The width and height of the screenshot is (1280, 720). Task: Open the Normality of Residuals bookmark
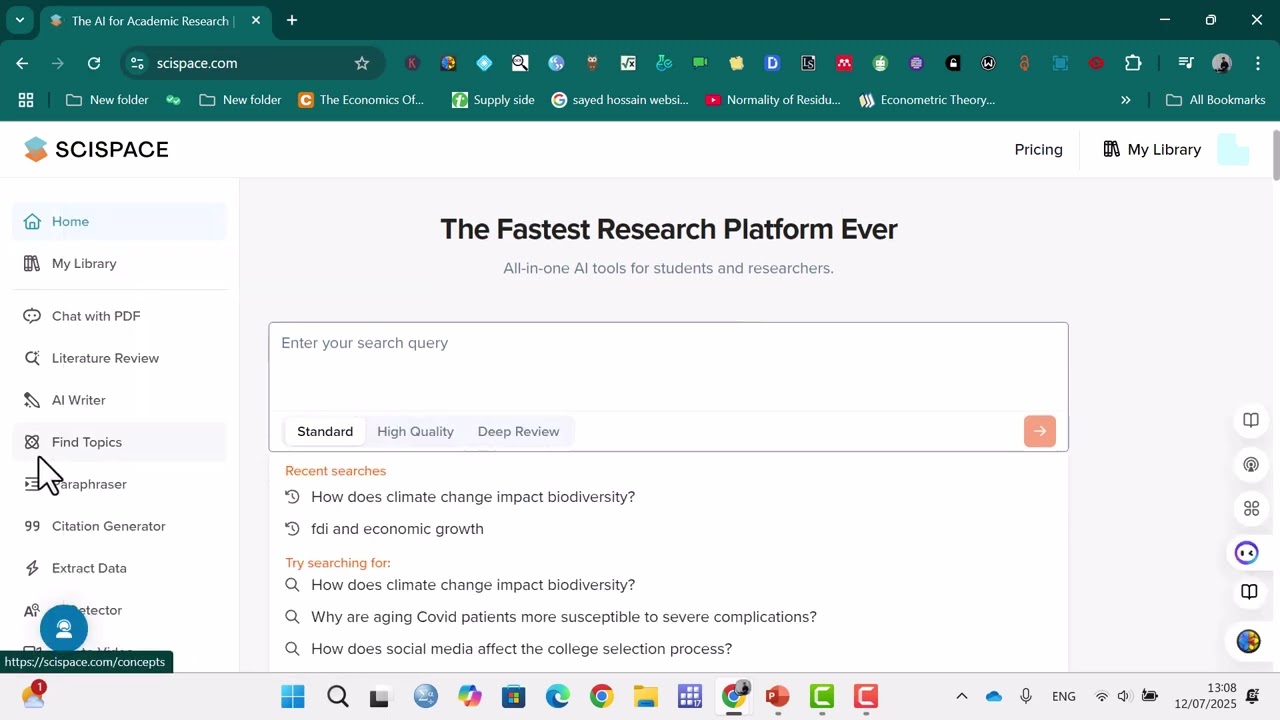[x=773, y=100]
